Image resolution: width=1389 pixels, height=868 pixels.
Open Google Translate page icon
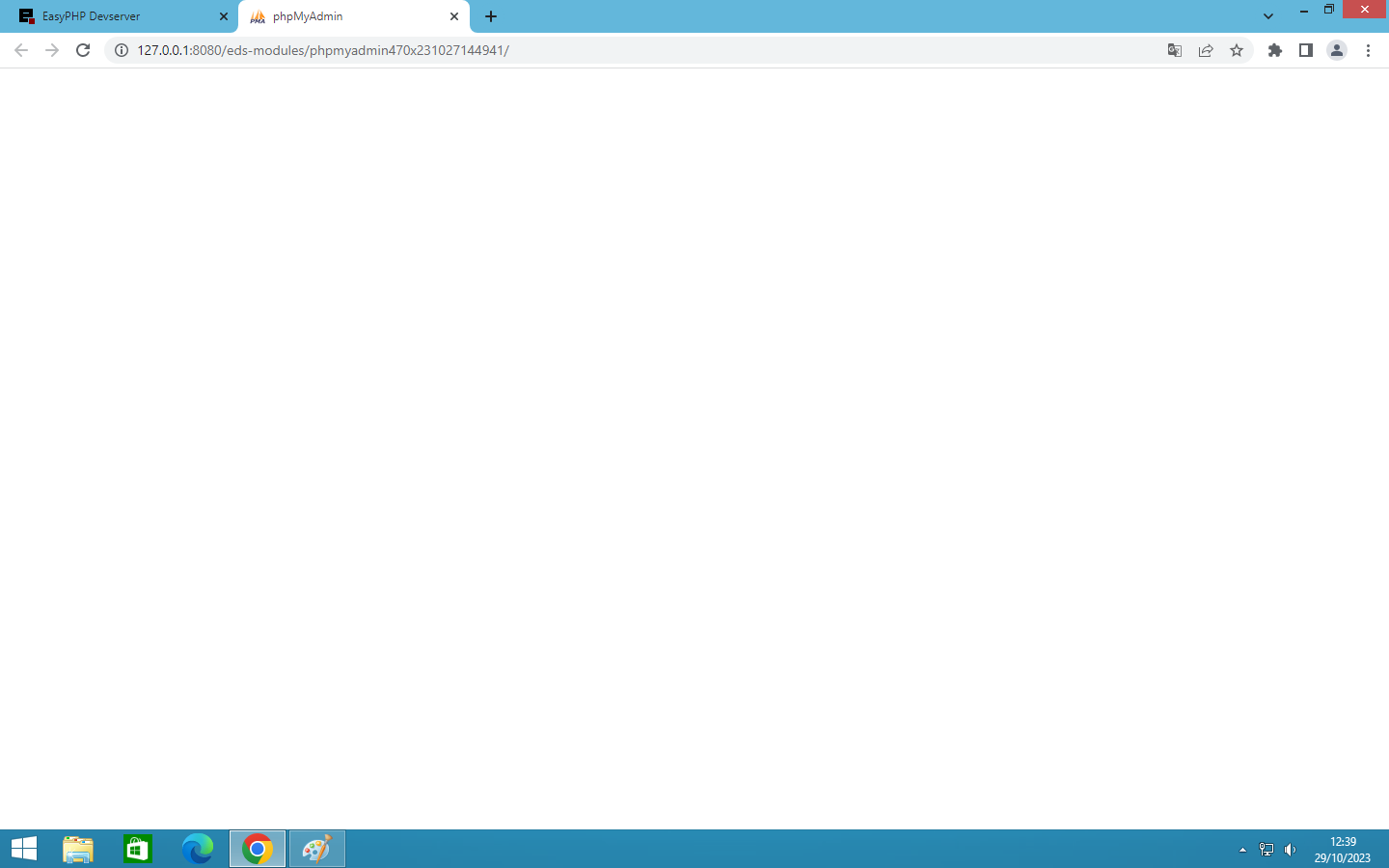(x=1175, y=50)
